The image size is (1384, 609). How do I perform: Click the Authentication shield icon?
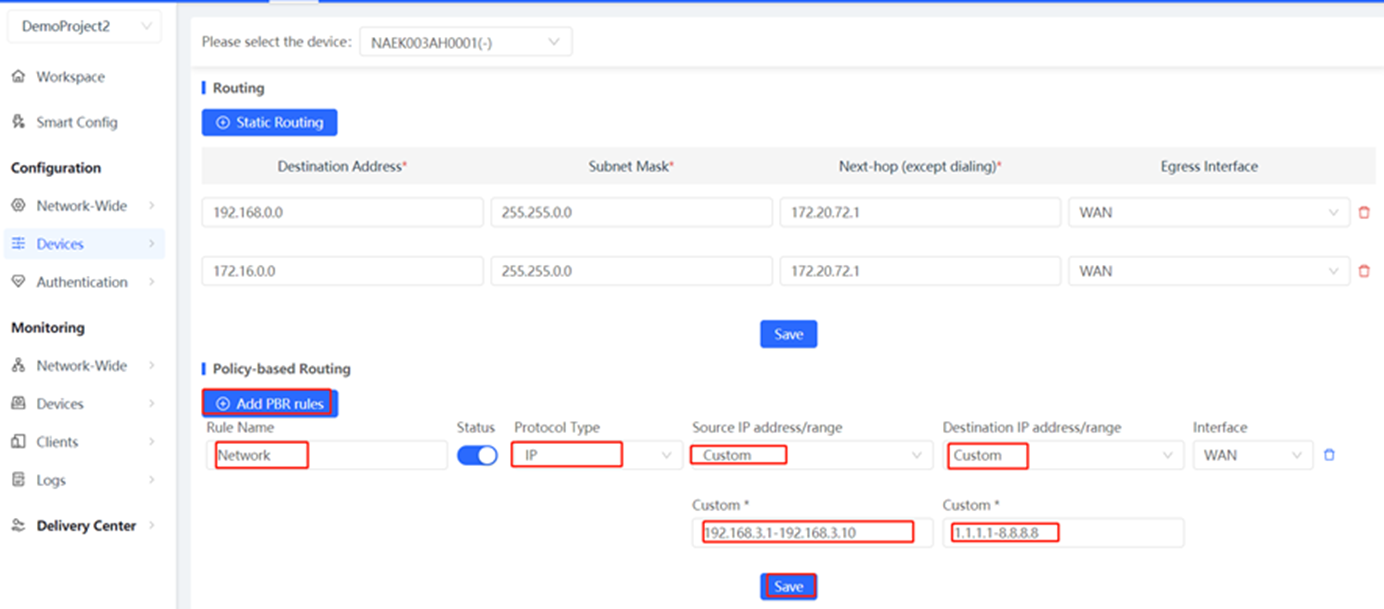pos(18,282)
